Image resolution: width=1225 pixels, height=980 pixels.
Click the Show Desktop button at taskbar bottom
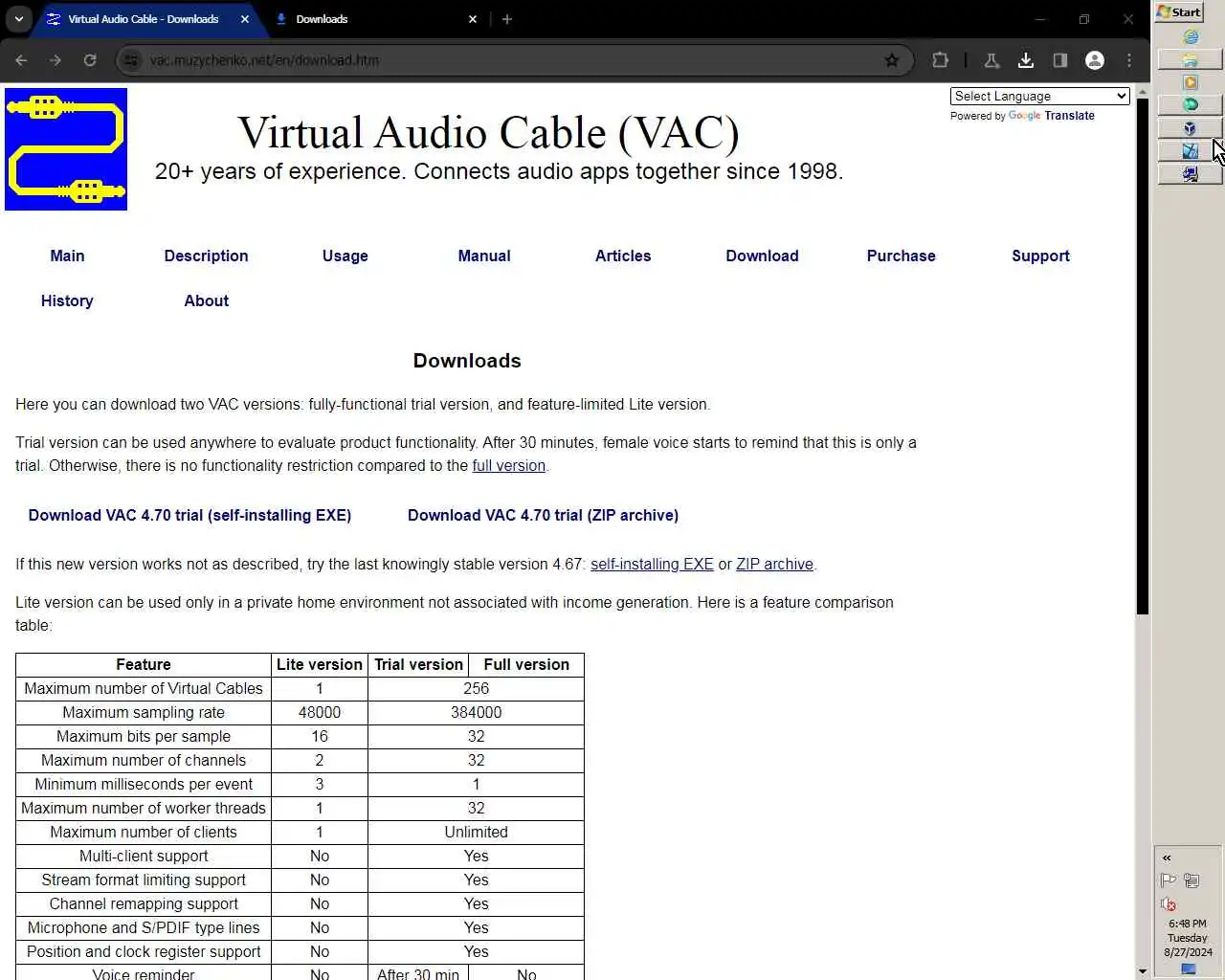click(1189, 969)
